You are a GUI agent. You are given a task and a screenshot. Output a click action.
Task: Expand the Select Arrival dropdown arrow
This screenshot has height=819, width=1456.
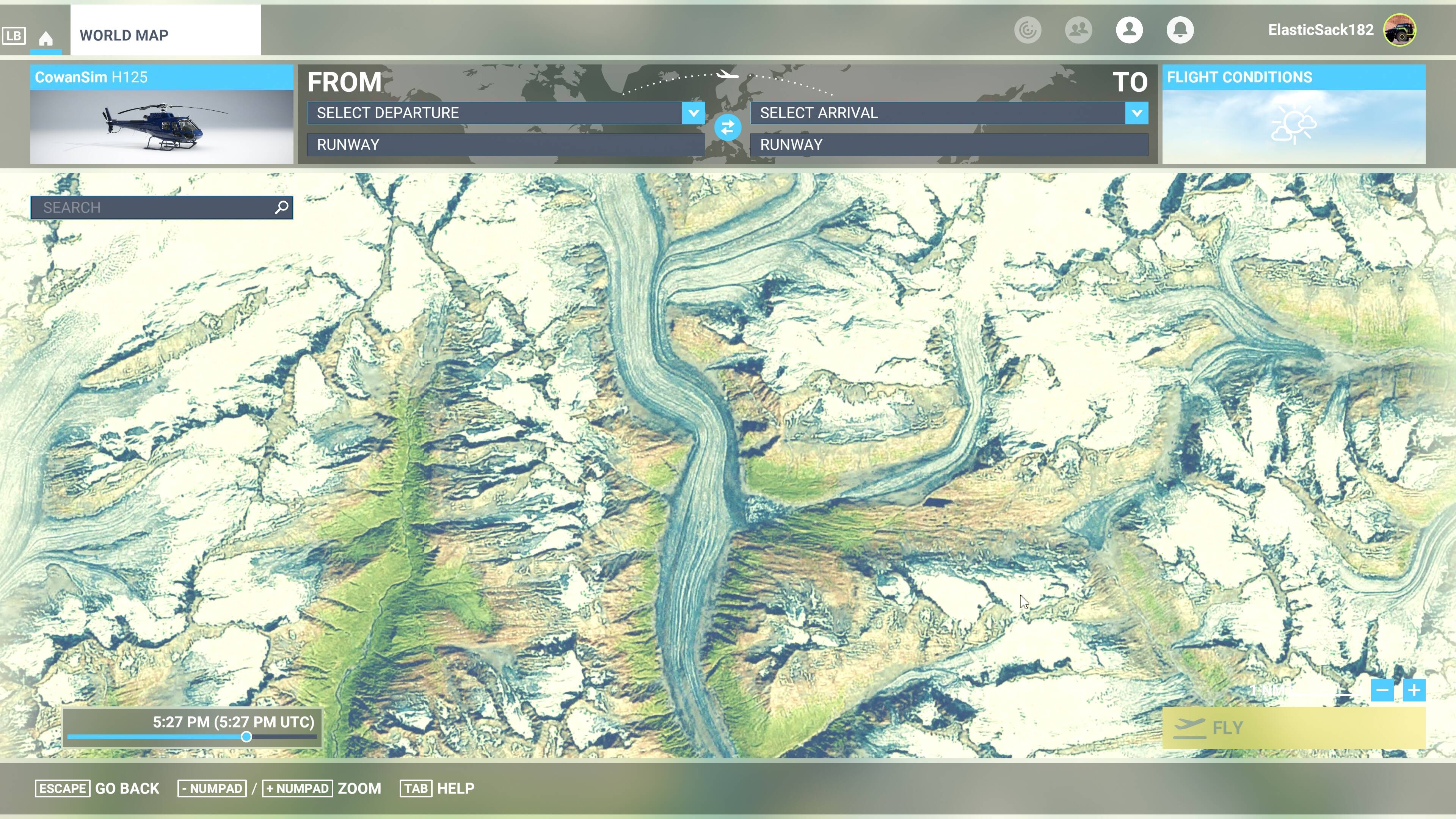coord(1137,113)
